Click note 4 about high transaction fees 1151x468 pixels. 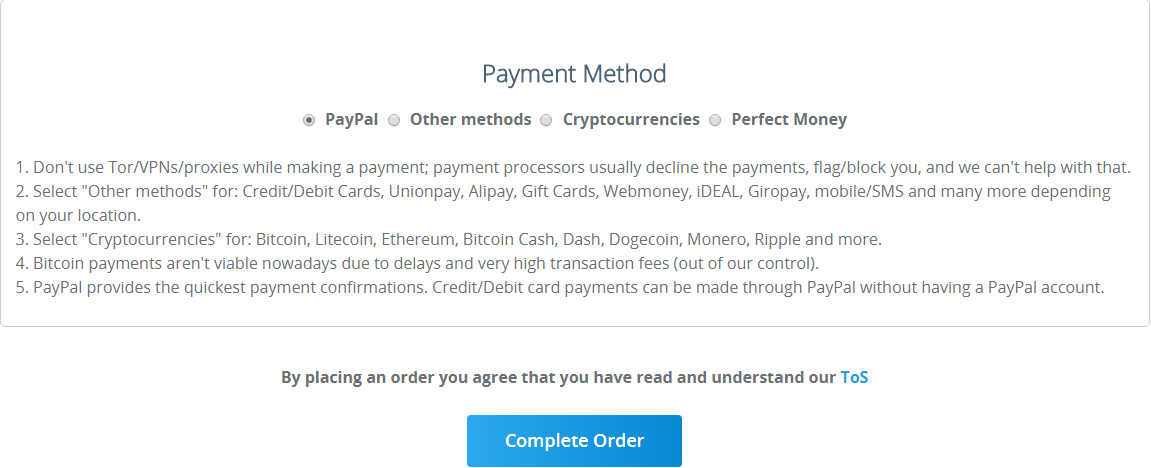point(417,263)
